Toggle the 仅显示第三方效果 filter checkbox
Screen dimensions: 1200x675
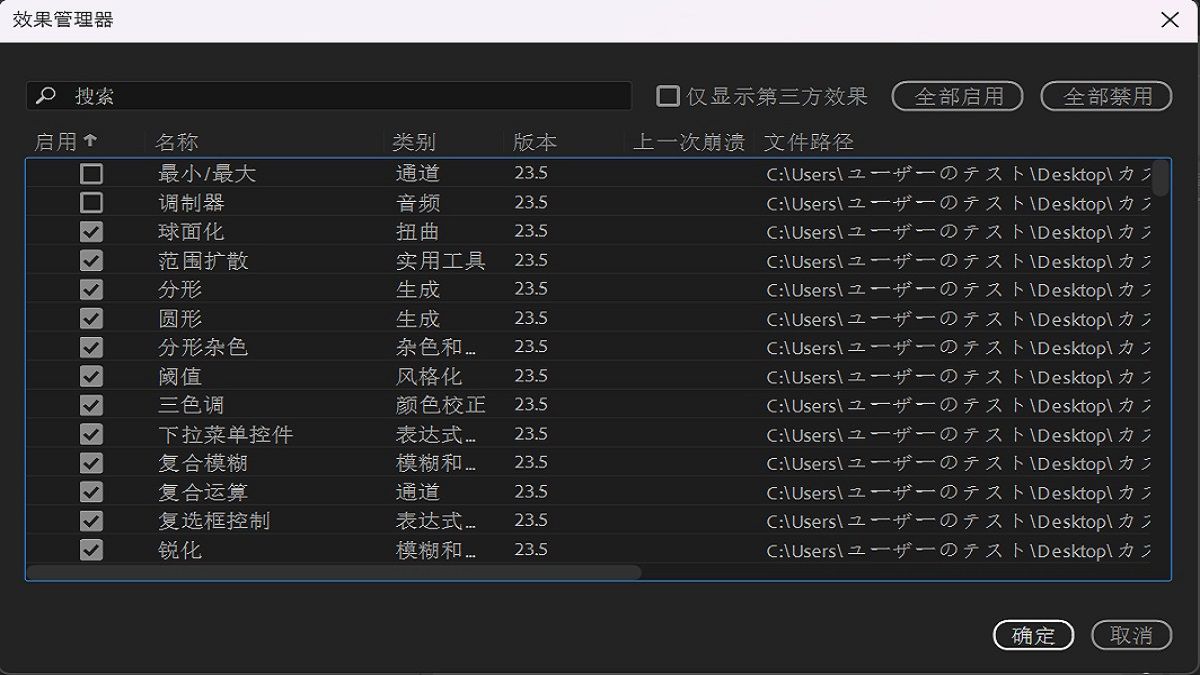[x=666, y=96]
